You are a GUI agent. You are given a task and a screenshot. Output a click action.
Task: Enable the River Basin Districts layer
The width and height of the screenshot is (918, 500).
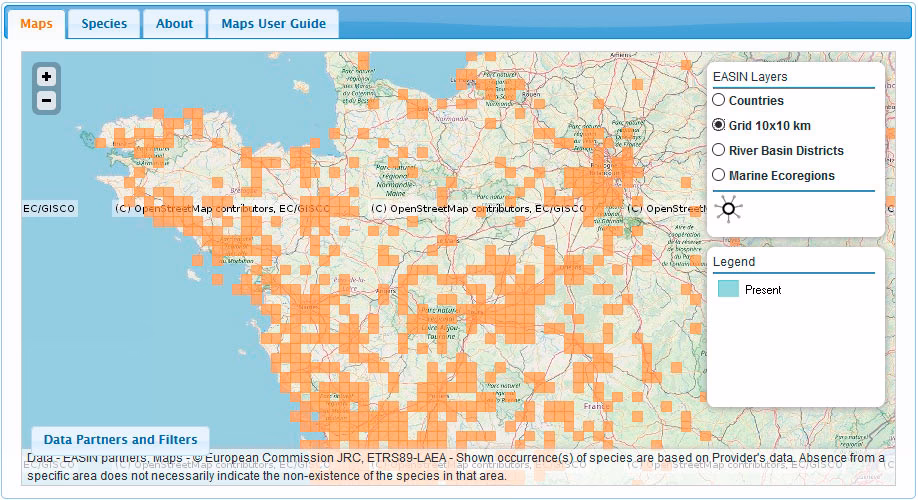tap(719, 150)
